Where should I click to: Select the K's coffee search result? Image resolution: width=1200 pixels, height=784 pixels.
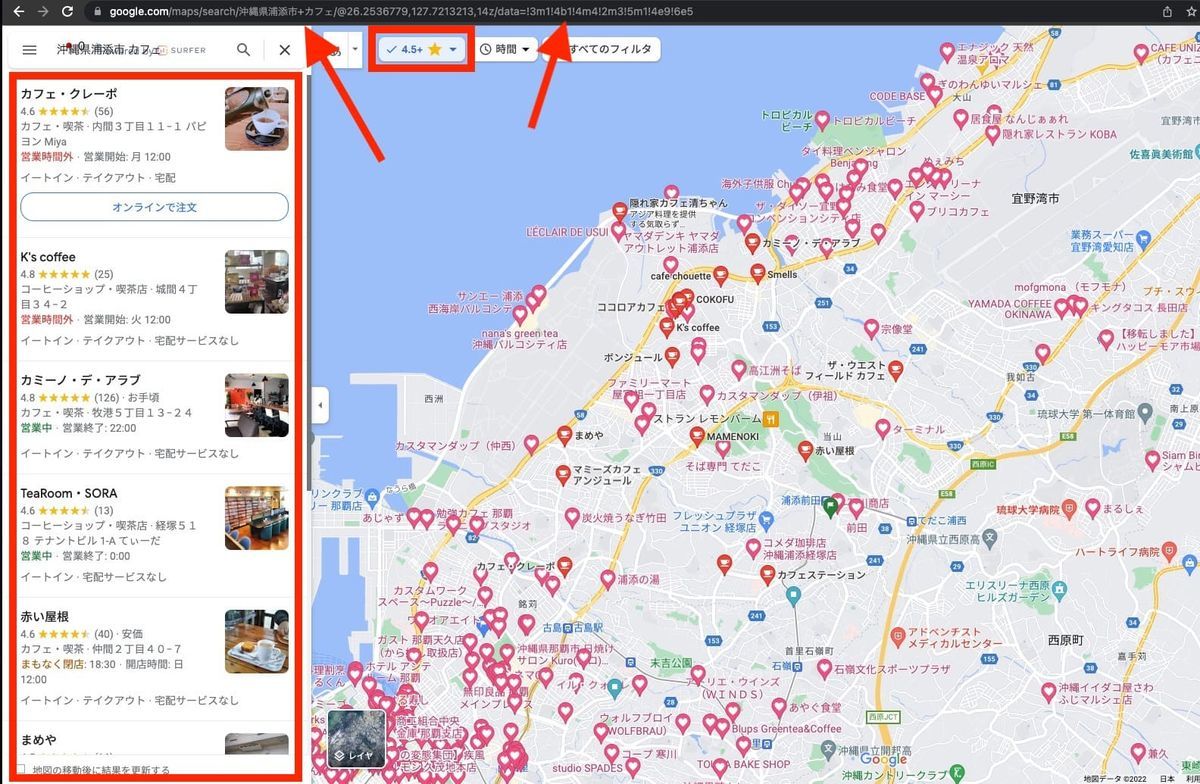154,298
